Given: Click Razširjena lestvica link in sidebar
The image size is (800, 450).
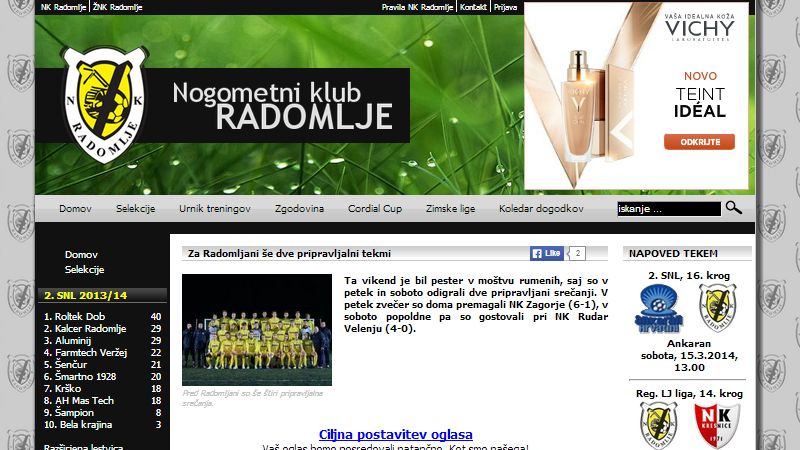Looking at the screenshot, I should click(83, 447).
